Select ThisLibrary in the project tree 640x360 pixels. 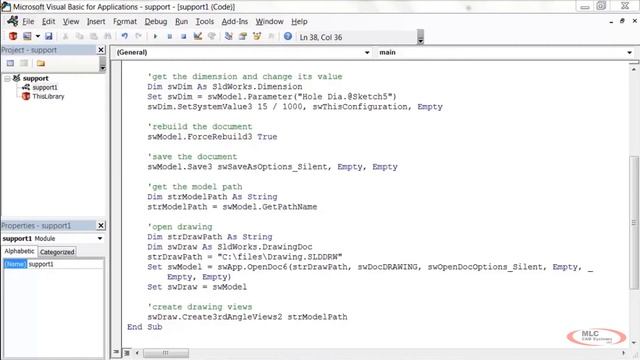[48, 96]
